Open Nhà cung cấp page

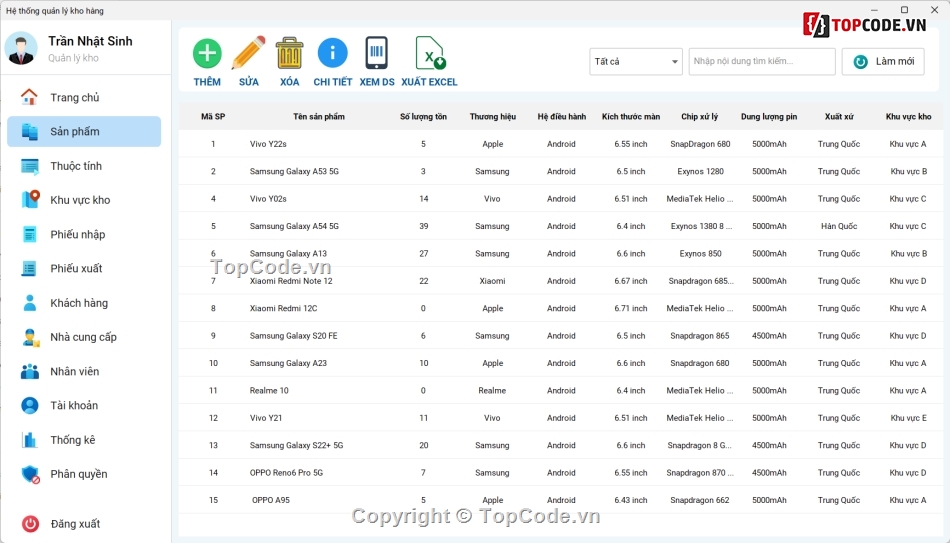84,337
